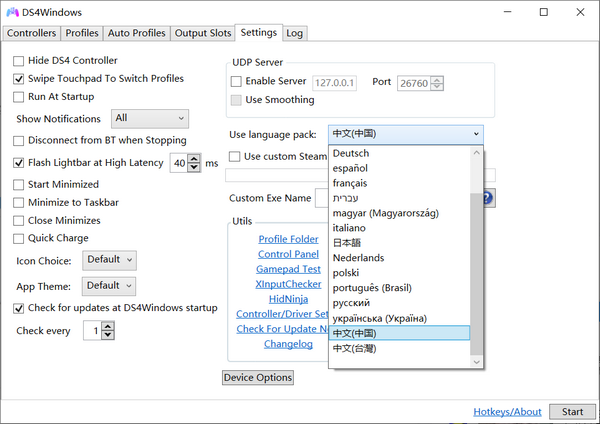The height and width of the screenshot is (424, 600).
Task: Open the App Theme dropdown
Action: click(109, 286)
